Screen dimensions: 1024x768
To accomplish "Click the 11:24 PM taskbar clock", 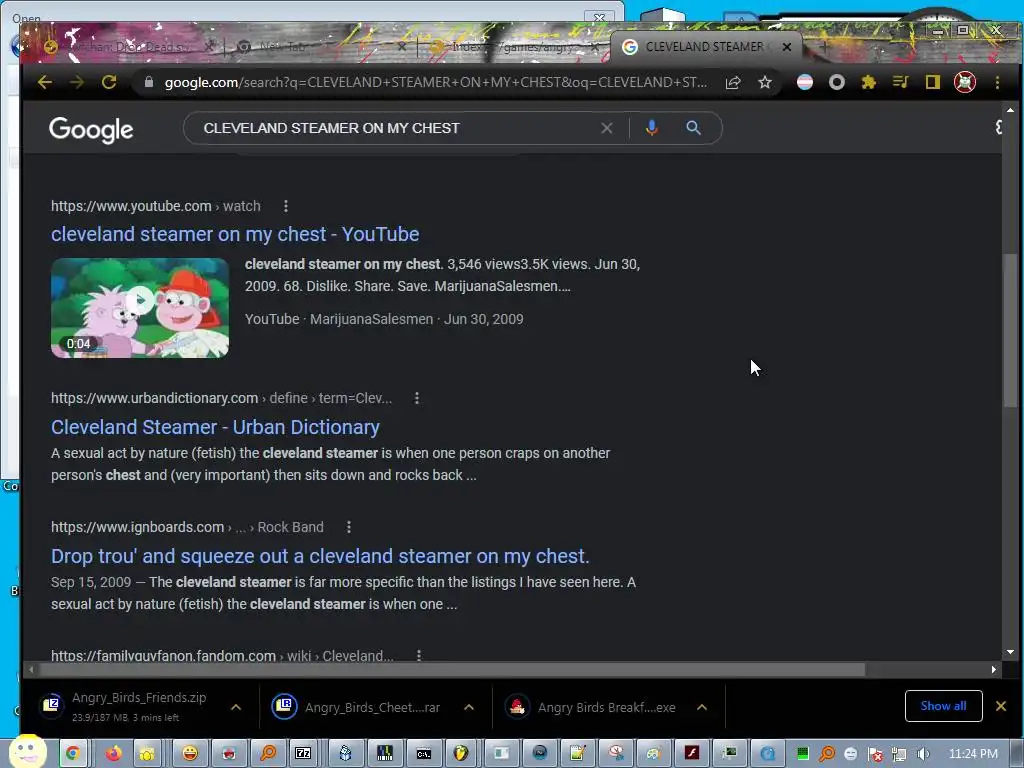I will click(x=973, y=754).
